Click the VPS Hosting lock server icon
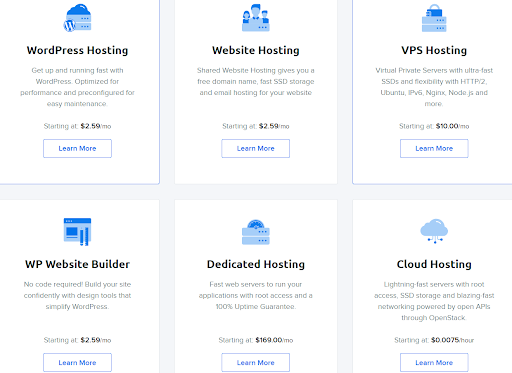Viewport: 512px width, 373px height. point(434,18)
